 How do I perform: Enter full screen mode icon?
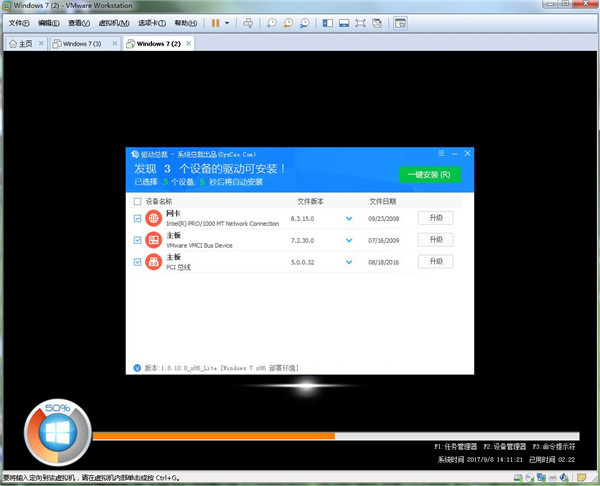point(360,23)
